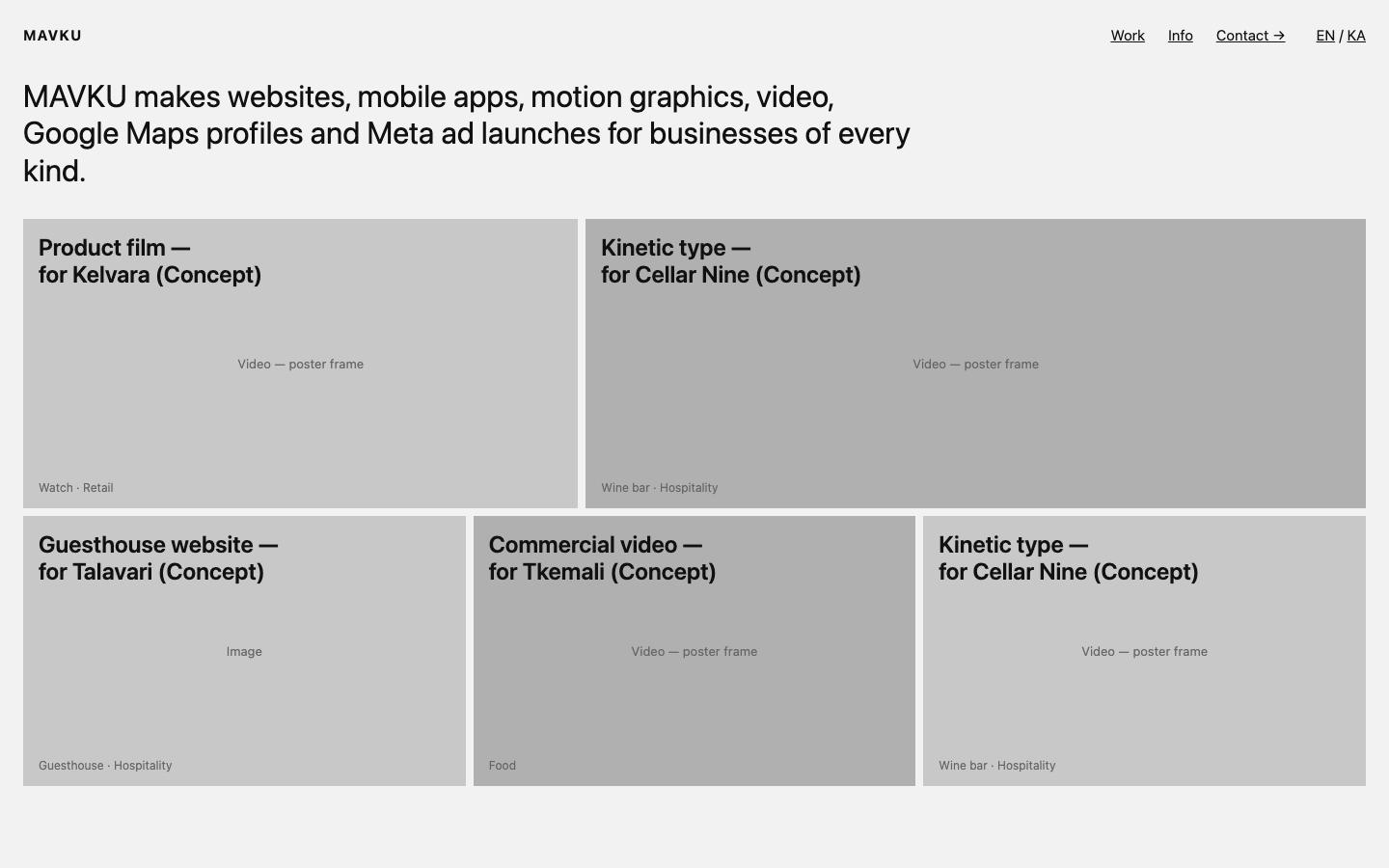Click the Guesthouse · Hospitality tag
This screenshot has height=868, width=1389.
coord(105,766)
